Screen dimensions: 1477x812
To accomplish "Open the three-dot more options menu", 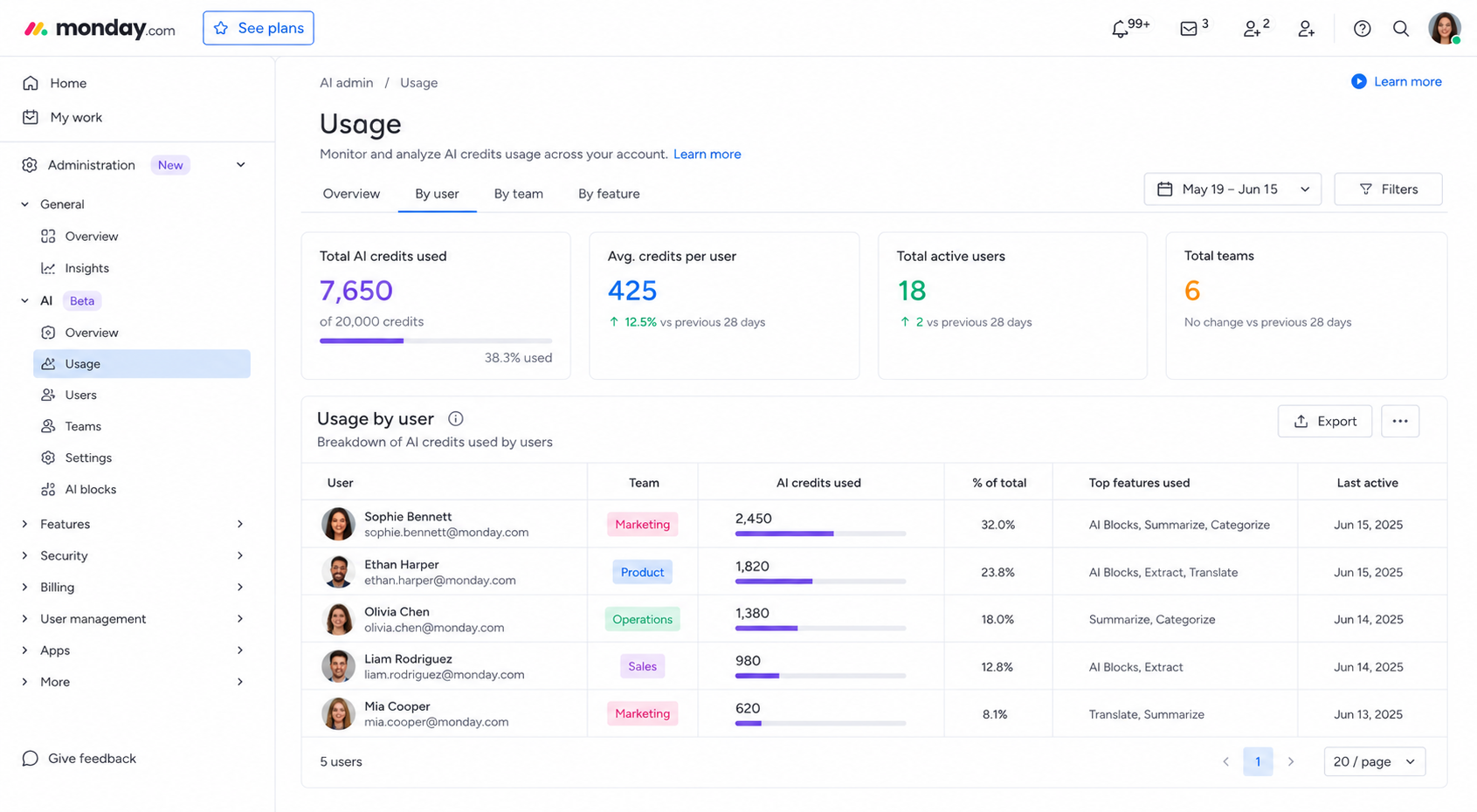I will pos(1400,421).
